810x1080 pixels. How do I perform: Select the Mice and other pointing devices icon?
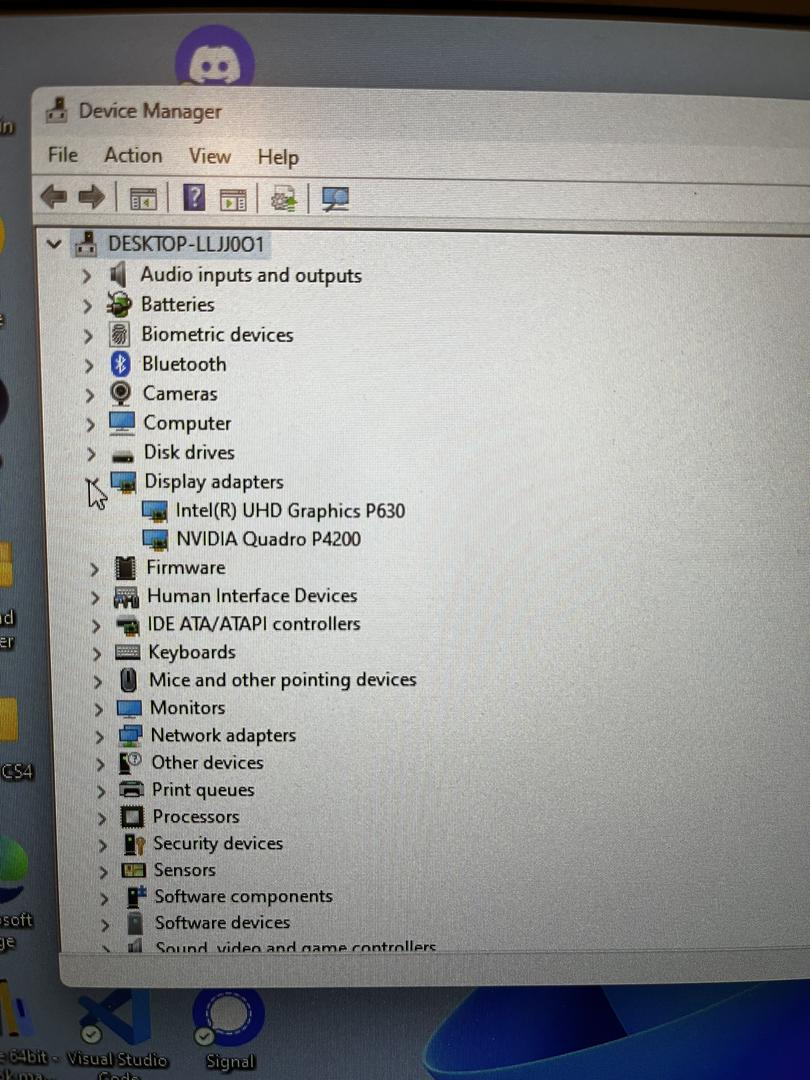(x=129, y=681)
